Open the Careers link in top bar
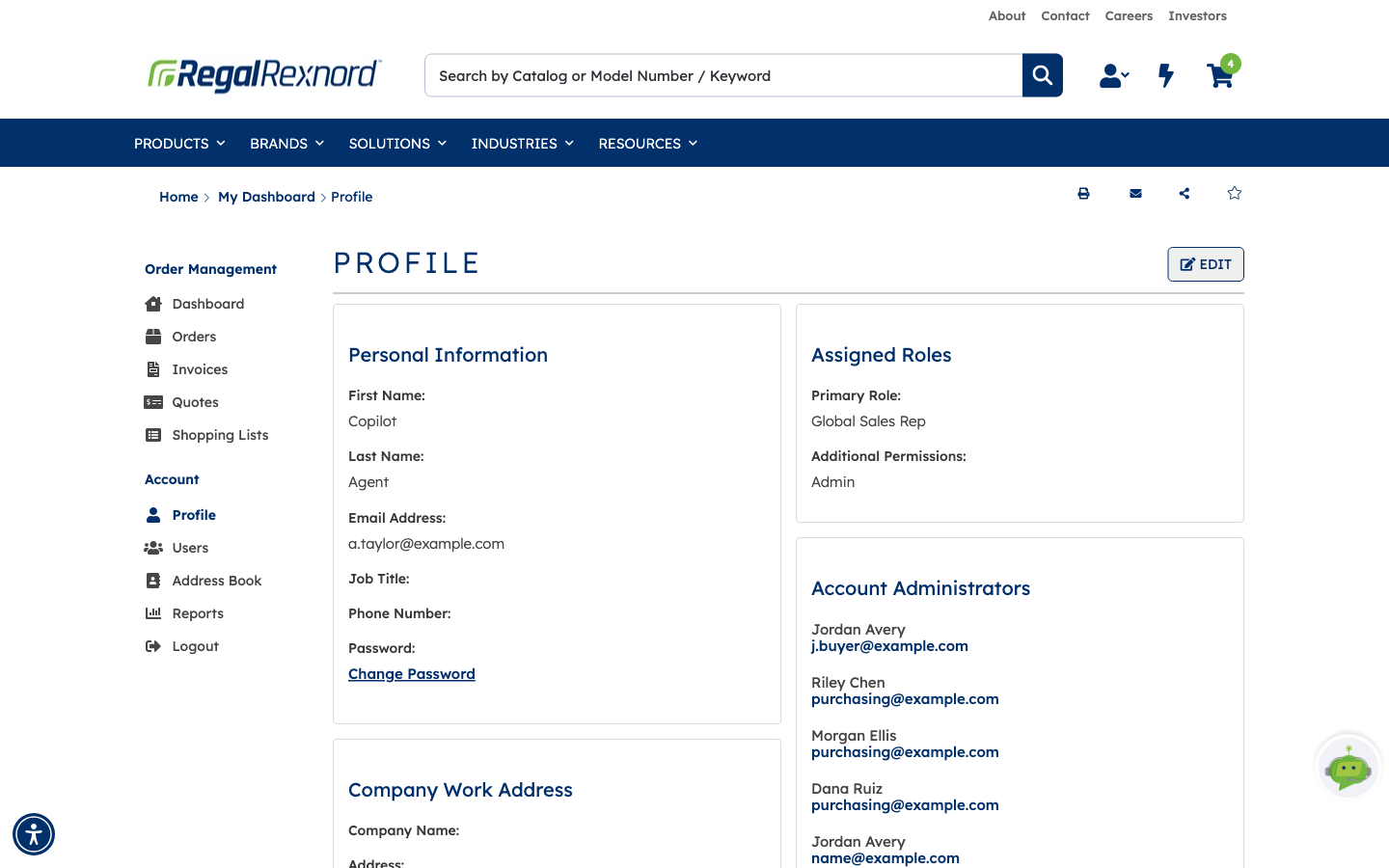1389x868 pixels. (1129, 16)
